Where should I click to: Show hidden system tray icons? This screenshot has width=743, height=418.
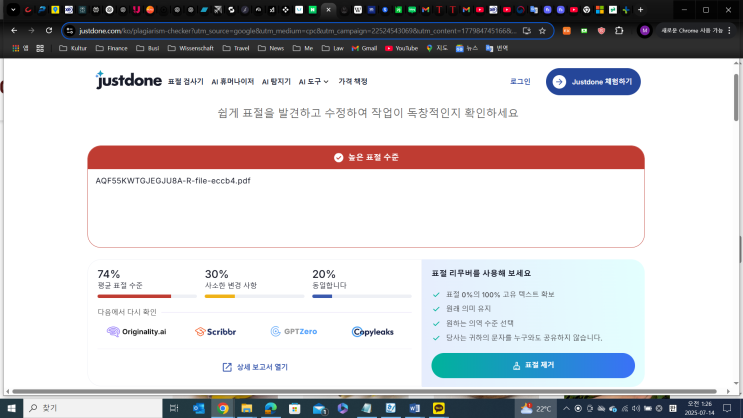pyautogui.click(x=566, y=408)
